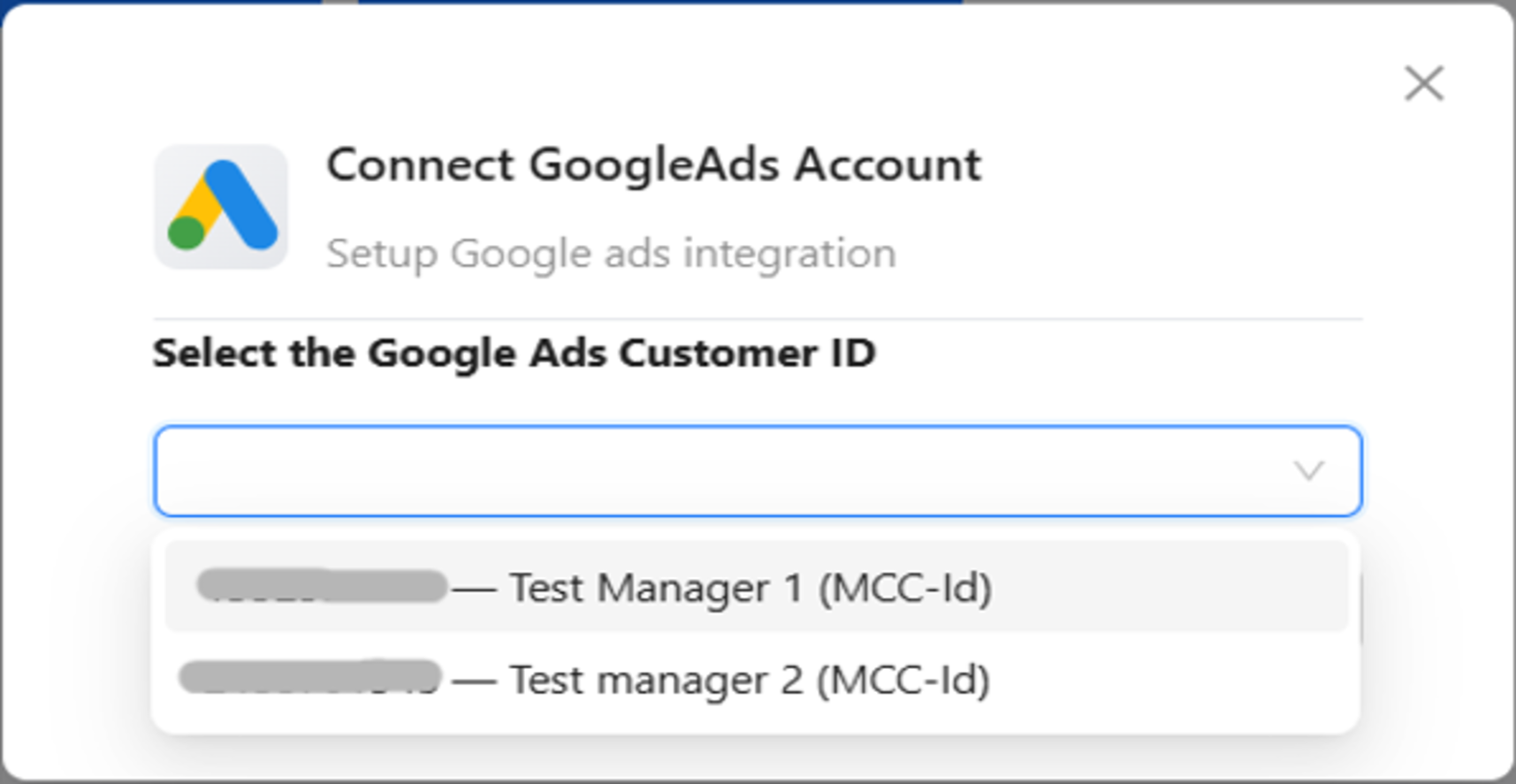The width and height of the screenshot is (1516, 784).
Task: Click the dash separator in Test manager 2 row
Action: click(474, 681)
